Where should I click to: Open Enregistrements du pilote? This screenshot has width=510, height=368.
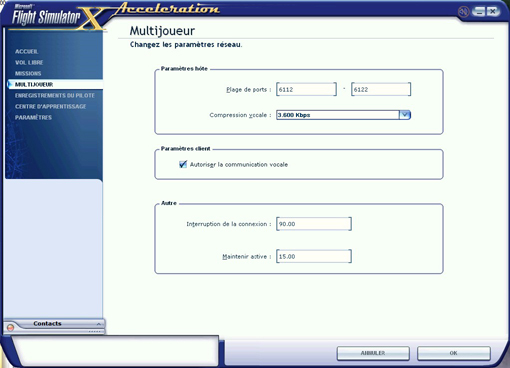tap(55, 96)
